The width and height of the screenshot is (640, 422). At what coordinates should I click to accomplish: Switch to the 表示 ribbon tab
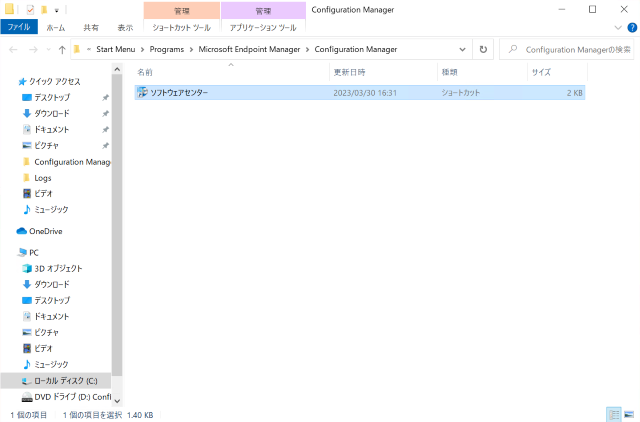coord(125,28)
